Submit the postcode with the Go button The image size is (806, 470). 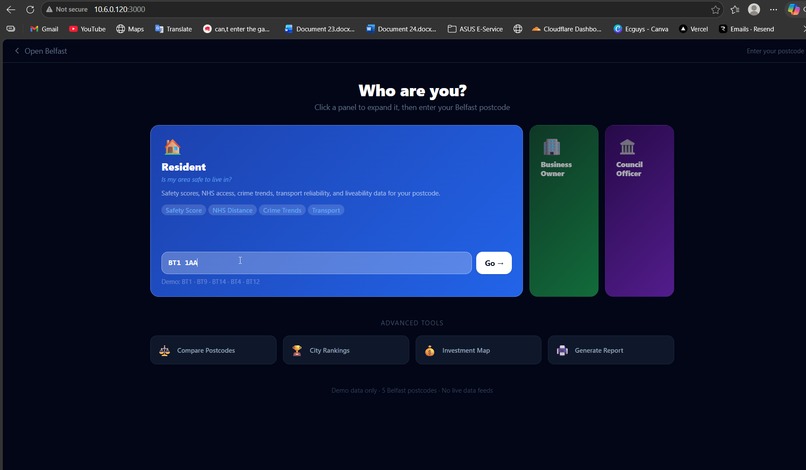point(493,263)
